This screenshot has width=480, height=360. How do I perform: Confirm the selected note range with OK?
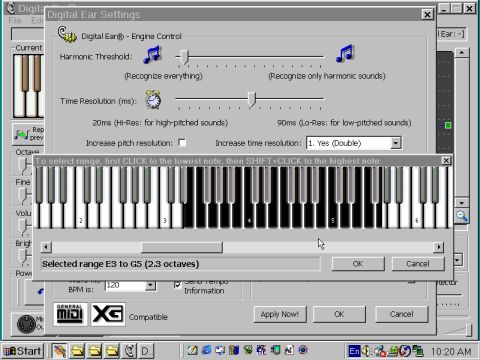coord(358,264)
